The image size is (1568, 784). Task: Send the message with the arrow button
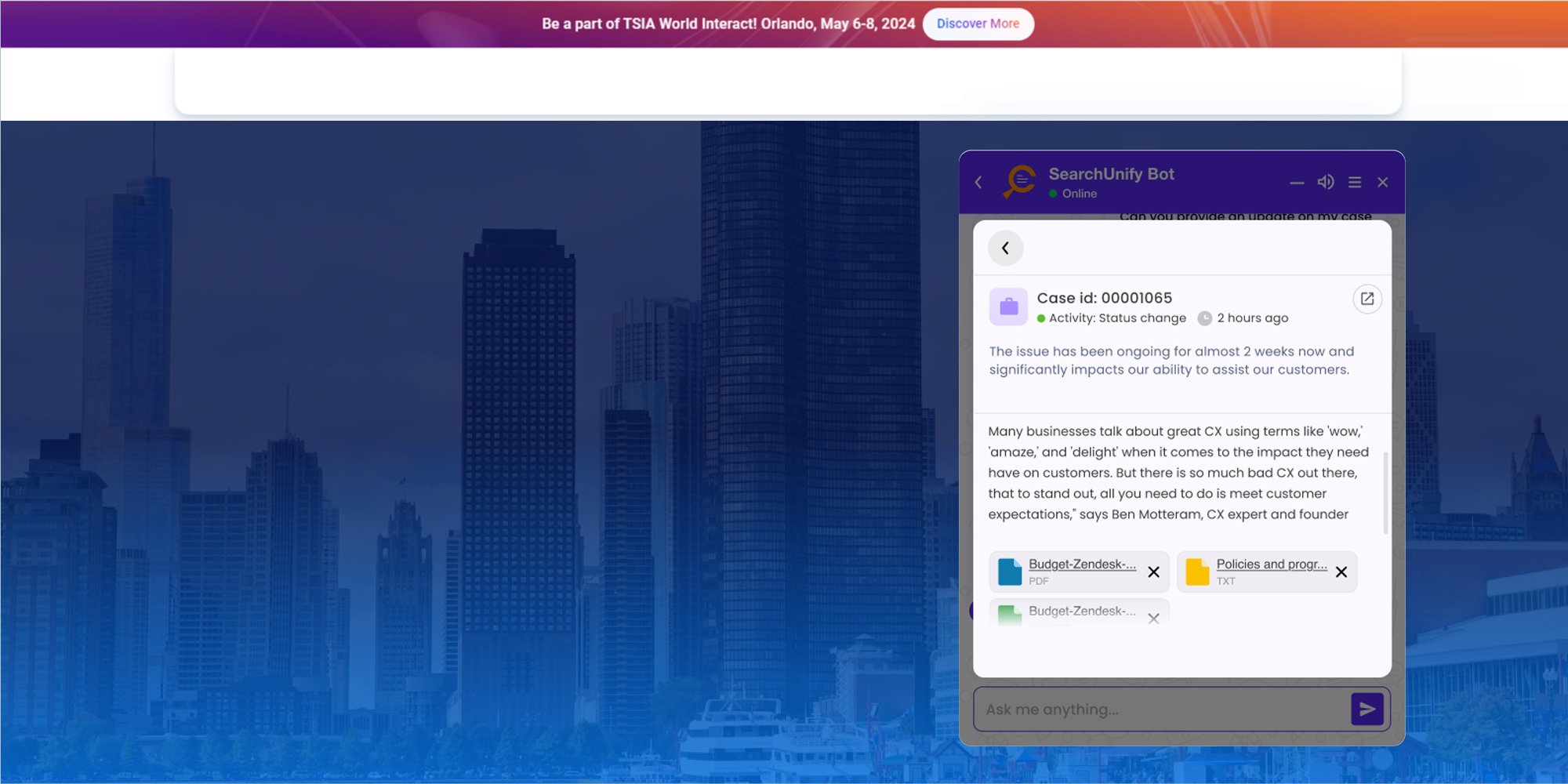(x=1367, y=710)
